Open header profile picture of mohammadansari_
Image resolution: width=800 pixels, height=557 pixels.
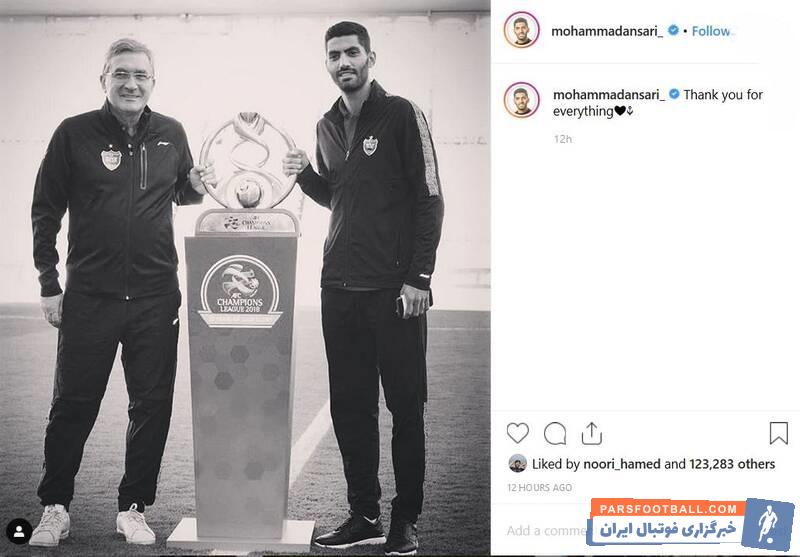click(521, 30)
